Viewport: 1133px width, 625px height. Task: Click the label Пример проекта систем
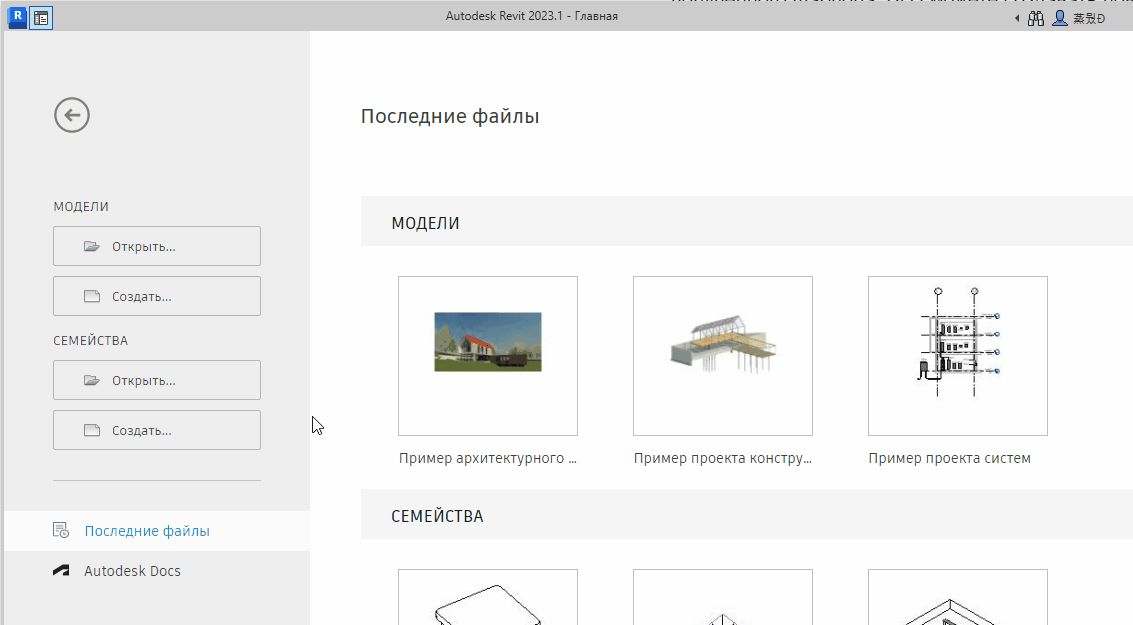(949, 458)
